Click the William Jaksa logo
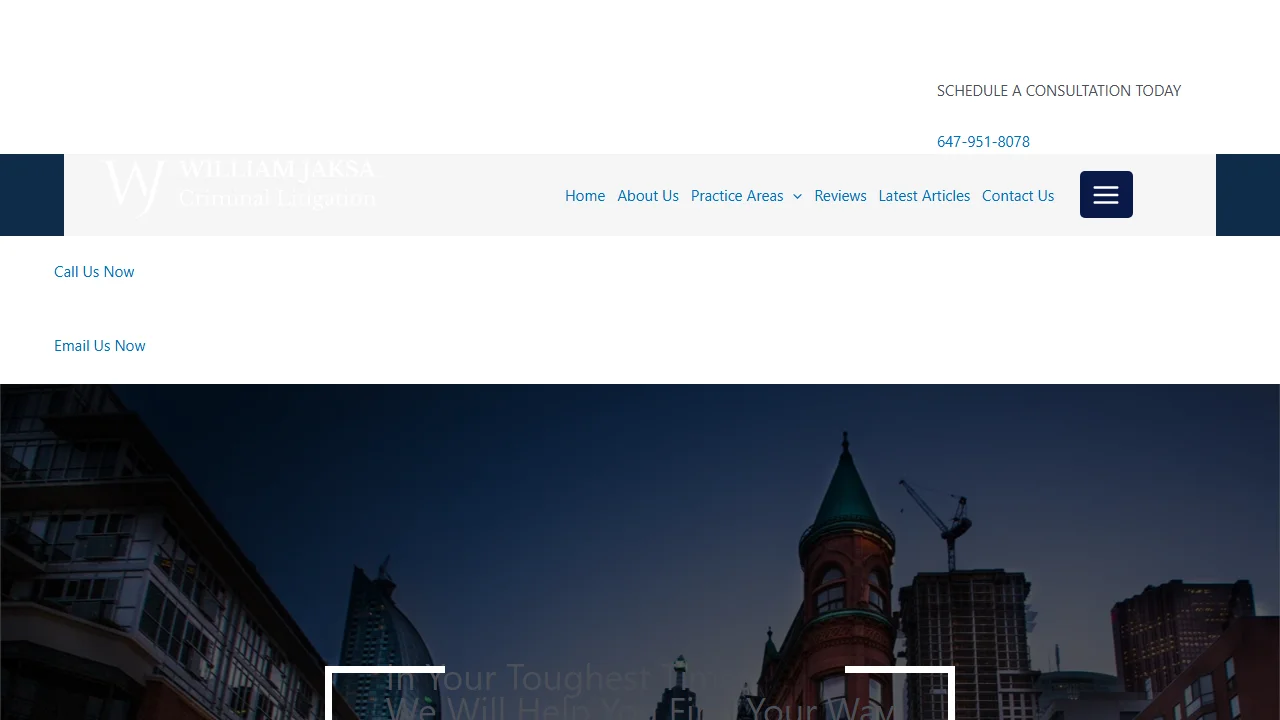The width and height of the screenshot is (1280, 720). [x=240, y=187]
